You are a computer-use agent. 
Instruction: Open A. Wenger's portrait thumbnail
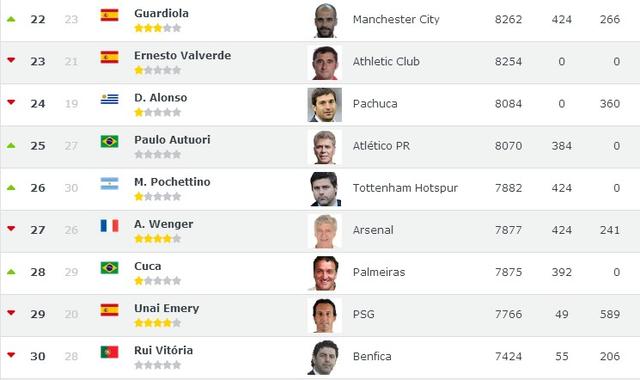325,231
